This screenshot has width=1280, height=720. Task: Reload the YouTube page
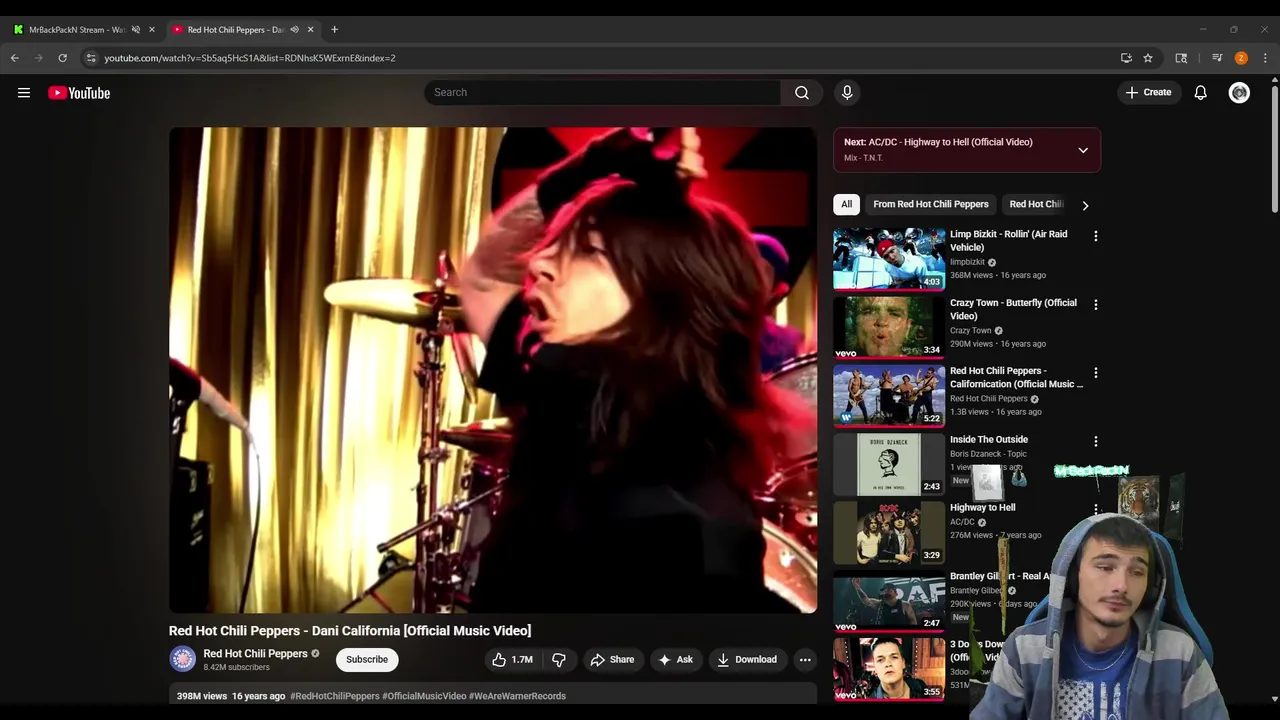point(62,58)
